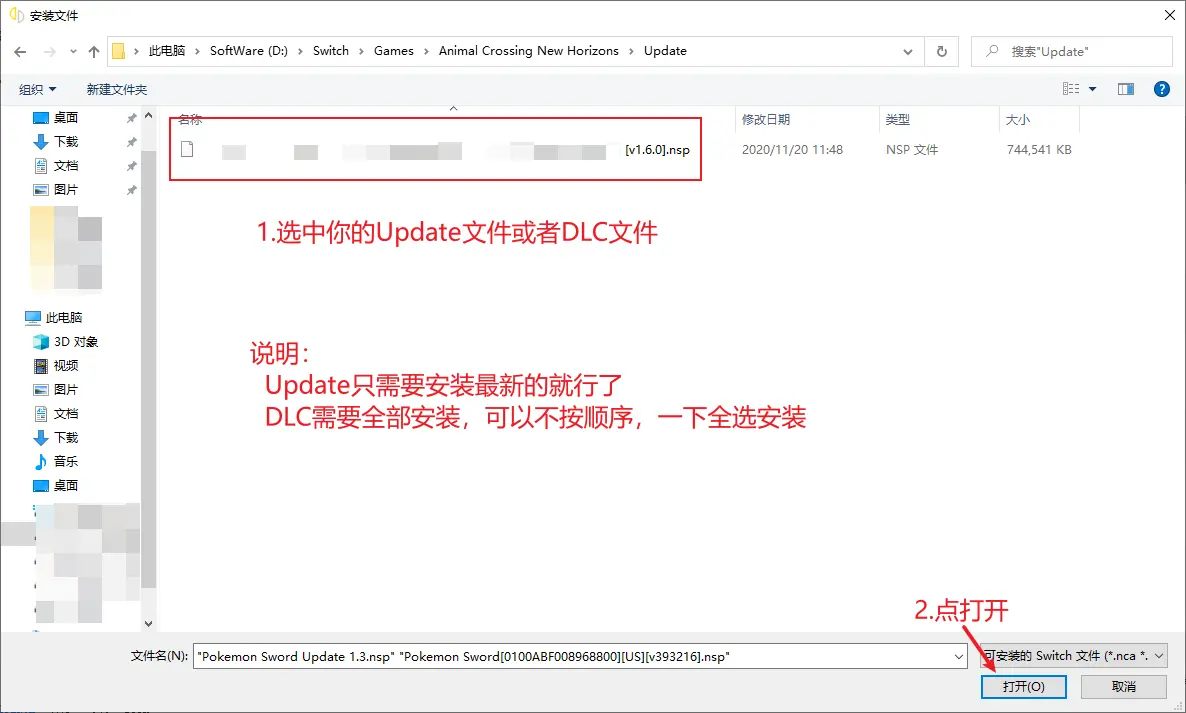Viewport: 1186px width, 713px height.
Task: Click 此电脑 in the address bar
Action: coord(166,51)
